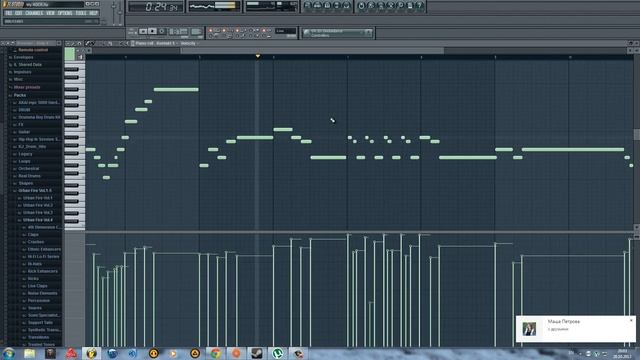The image size is (640, 360).
Task: Select the long high note in bar one
Action: [176, 89]
